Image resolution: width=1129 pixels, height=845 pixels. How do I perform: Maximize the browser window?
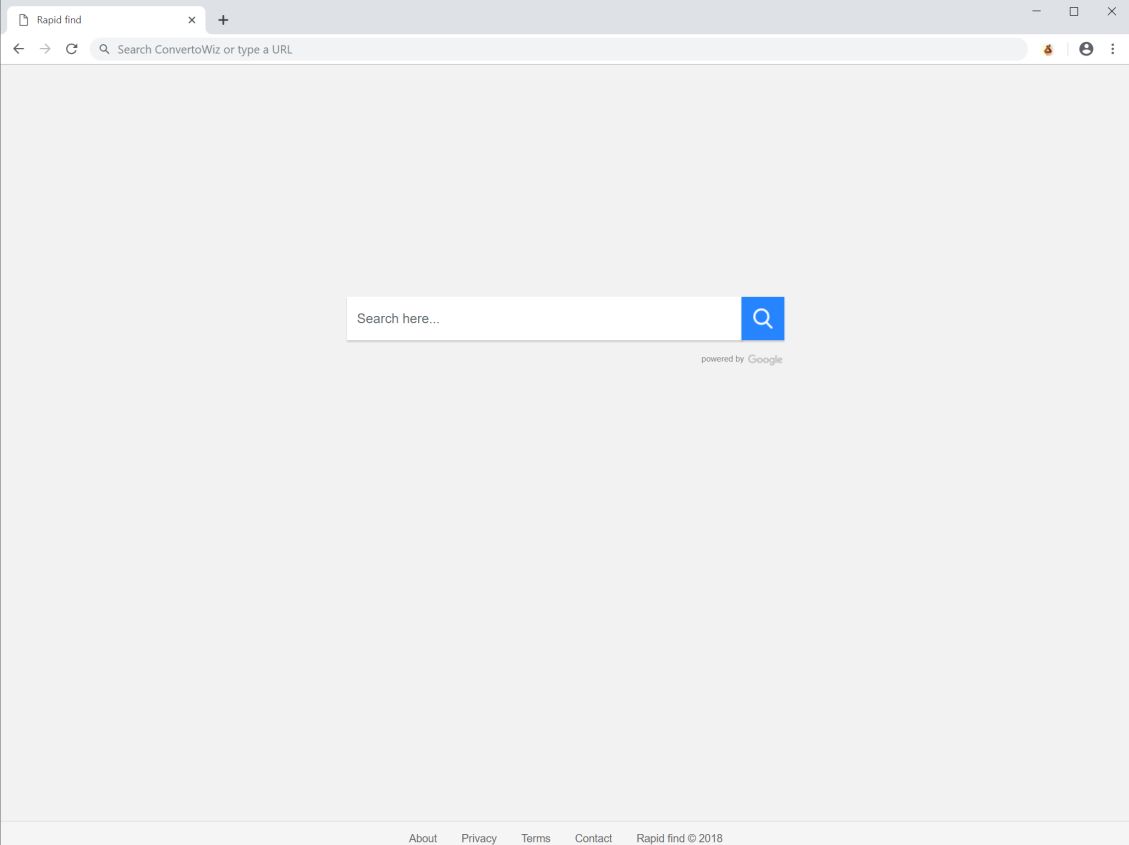point(1074,12)
